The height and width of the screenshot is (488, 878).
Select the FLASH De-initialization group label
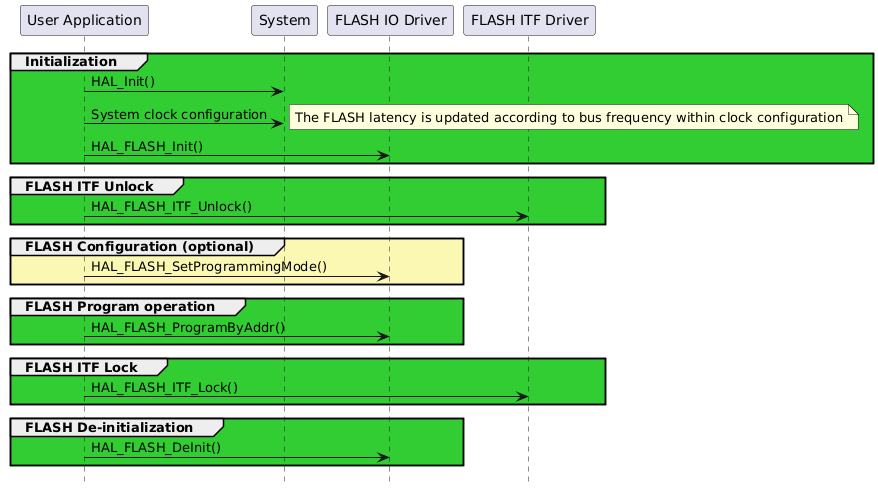(x=109, y=428)
